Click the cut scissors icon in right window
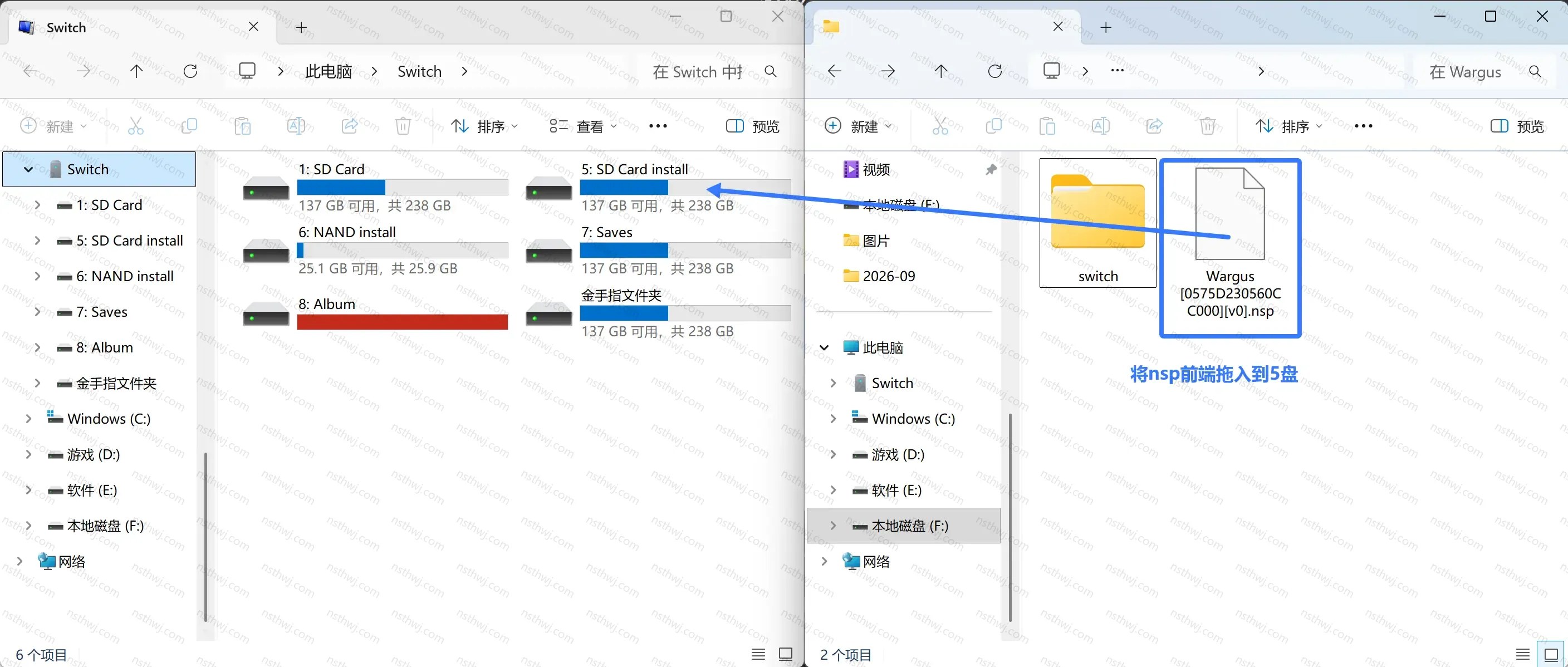The image size is (1568, 667). pos(940,126)
